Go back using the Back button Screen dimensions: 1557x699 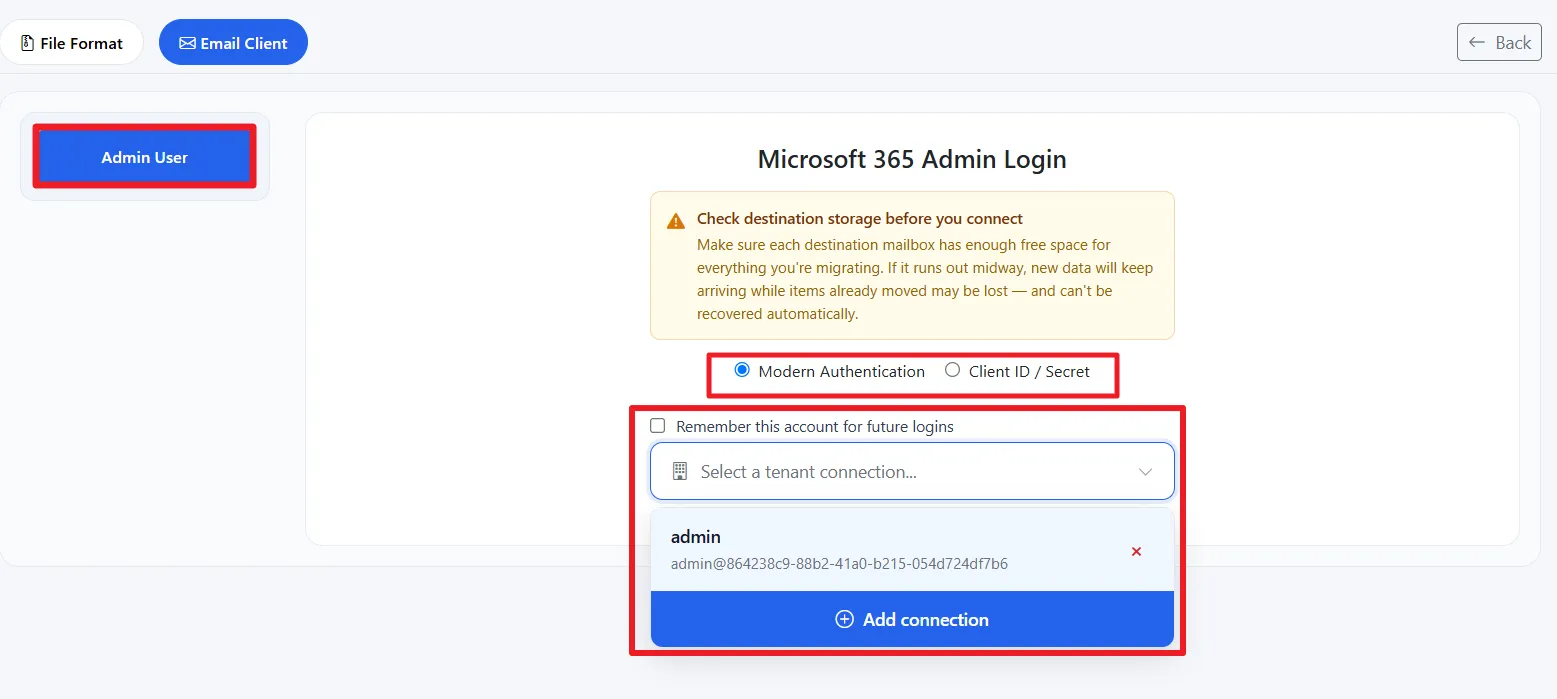[x=1499, y=42]
